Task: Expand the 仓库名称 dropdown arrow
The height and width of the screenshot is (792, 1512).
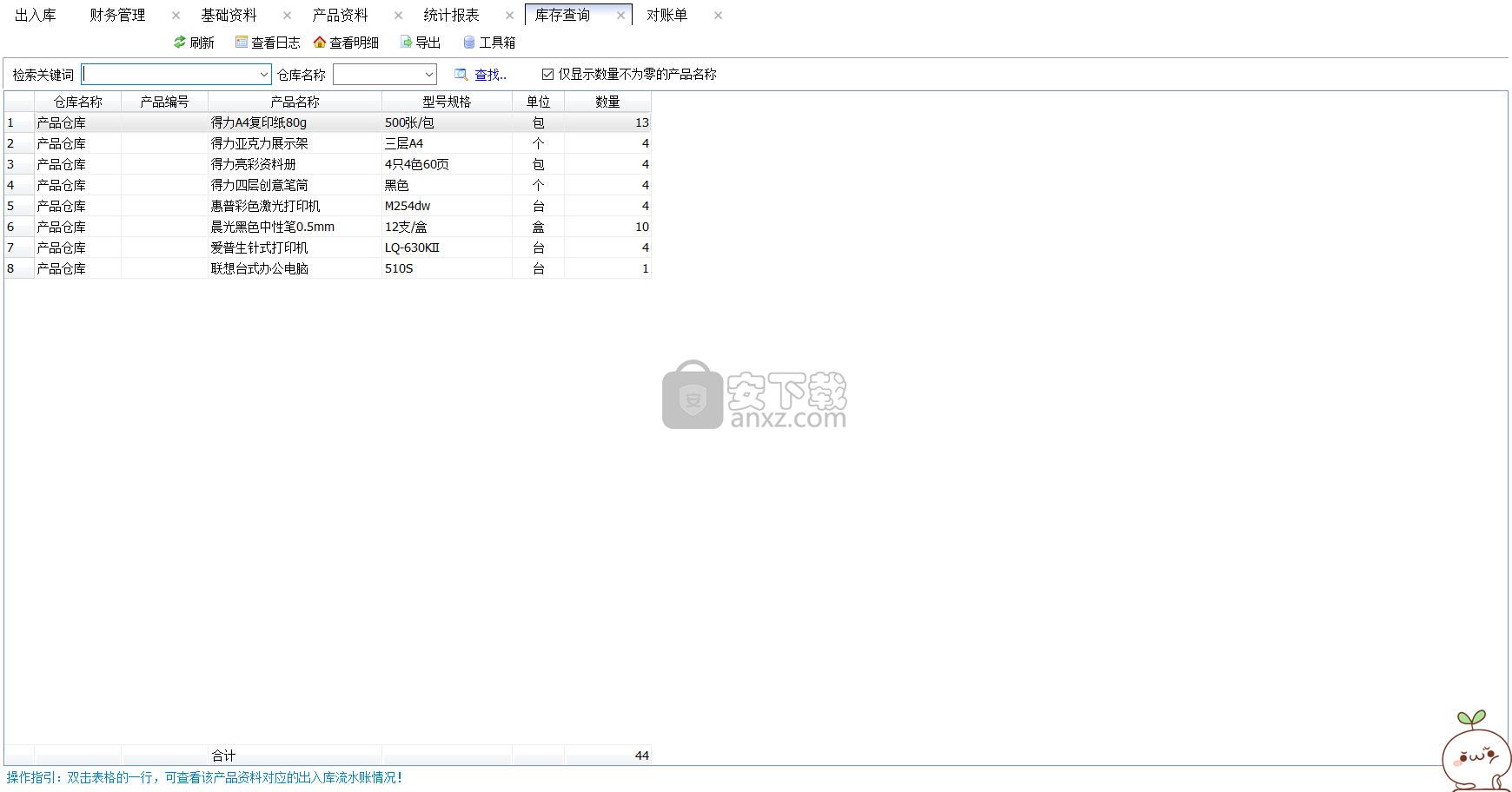Action: [428, 75]
